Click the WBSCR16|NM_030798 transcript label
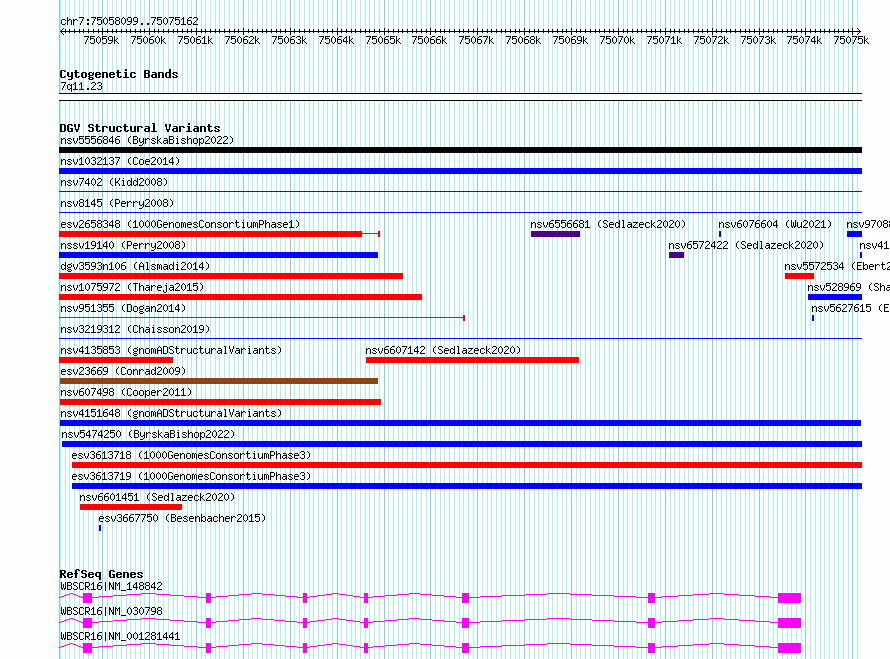 [111, 611]
